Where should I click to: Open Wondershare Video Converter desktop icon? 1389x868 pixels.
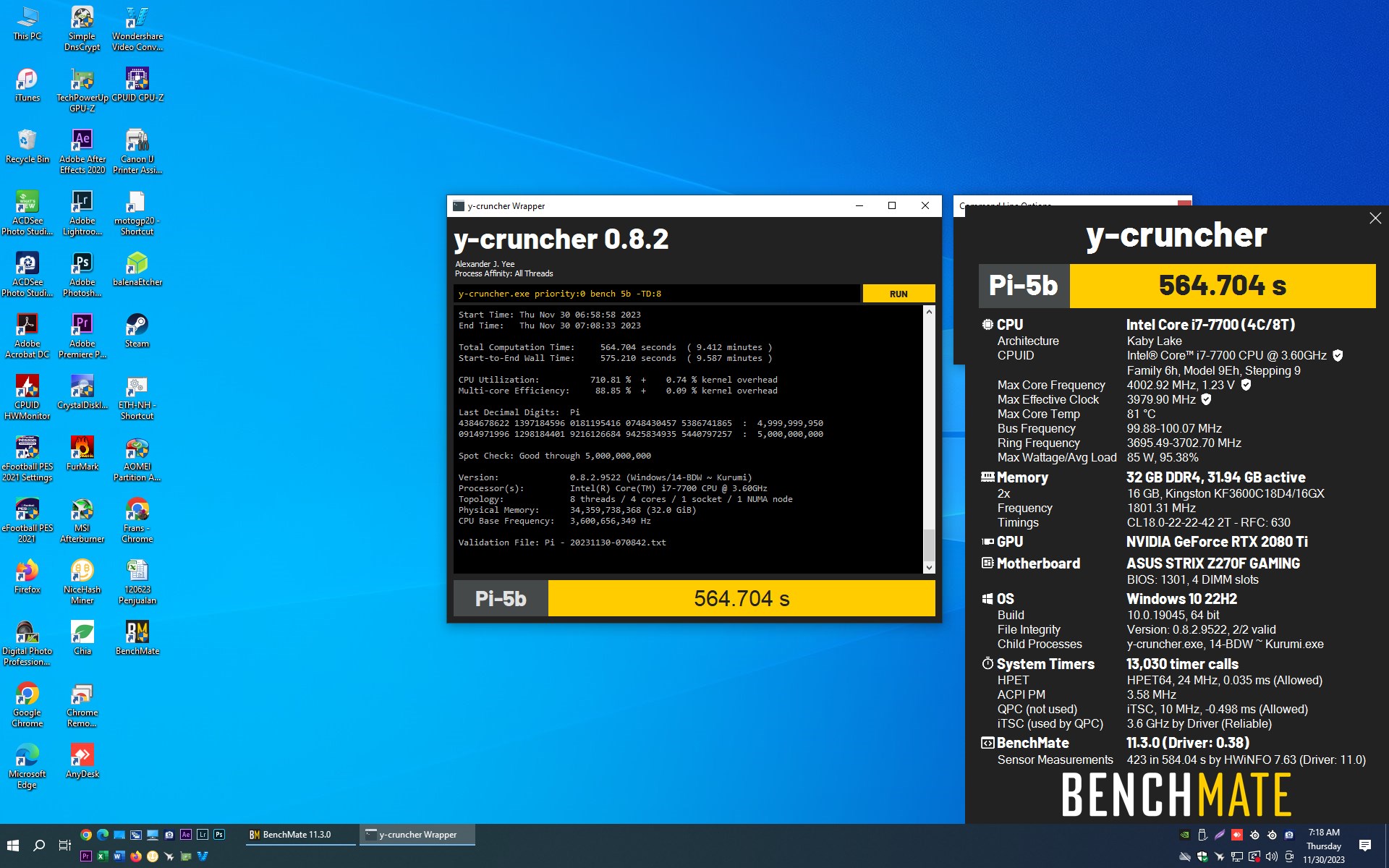pos(137,27)
